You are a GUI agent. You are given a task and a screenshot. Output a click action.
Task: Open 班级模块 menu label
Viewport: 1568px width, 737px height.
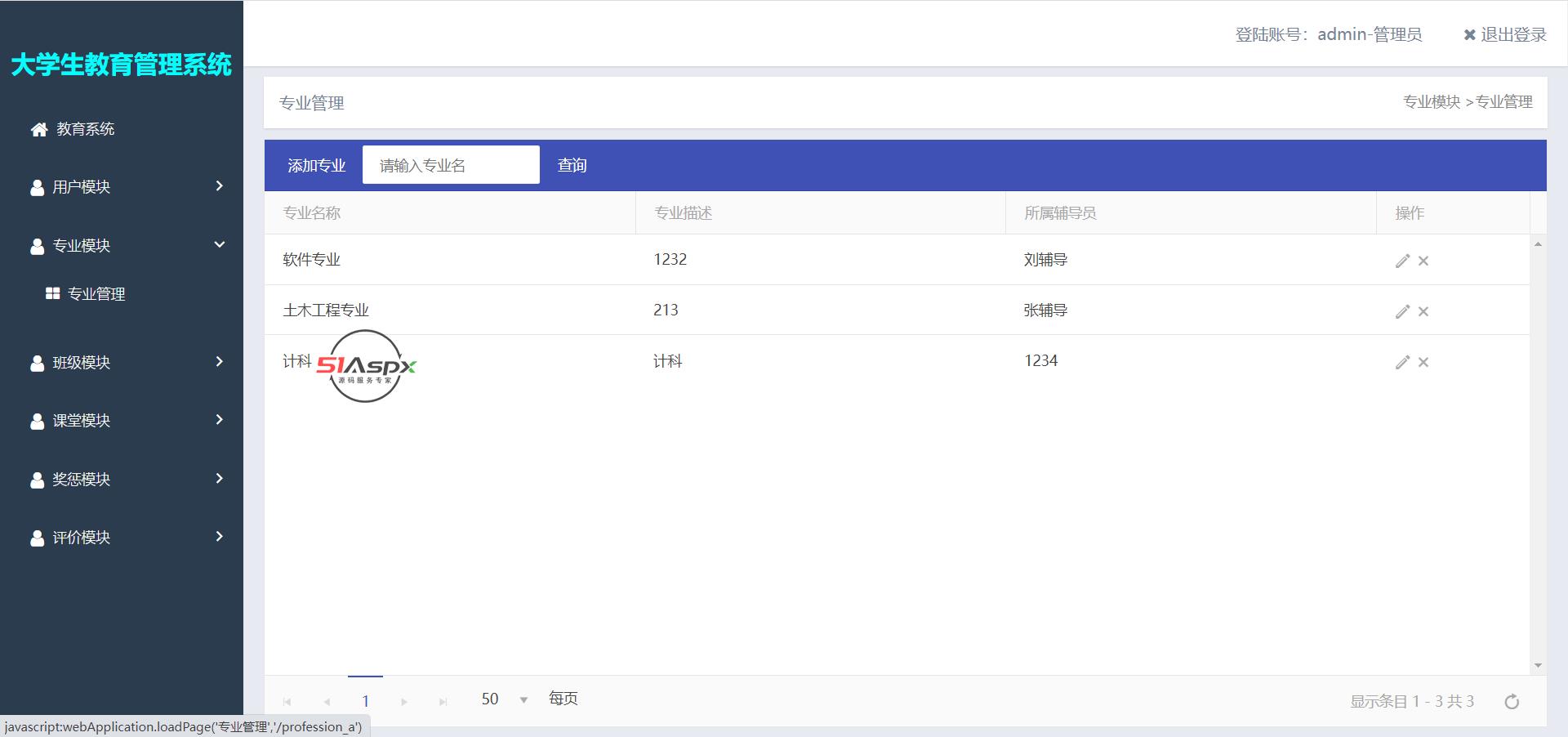click(x=81, y=363)
